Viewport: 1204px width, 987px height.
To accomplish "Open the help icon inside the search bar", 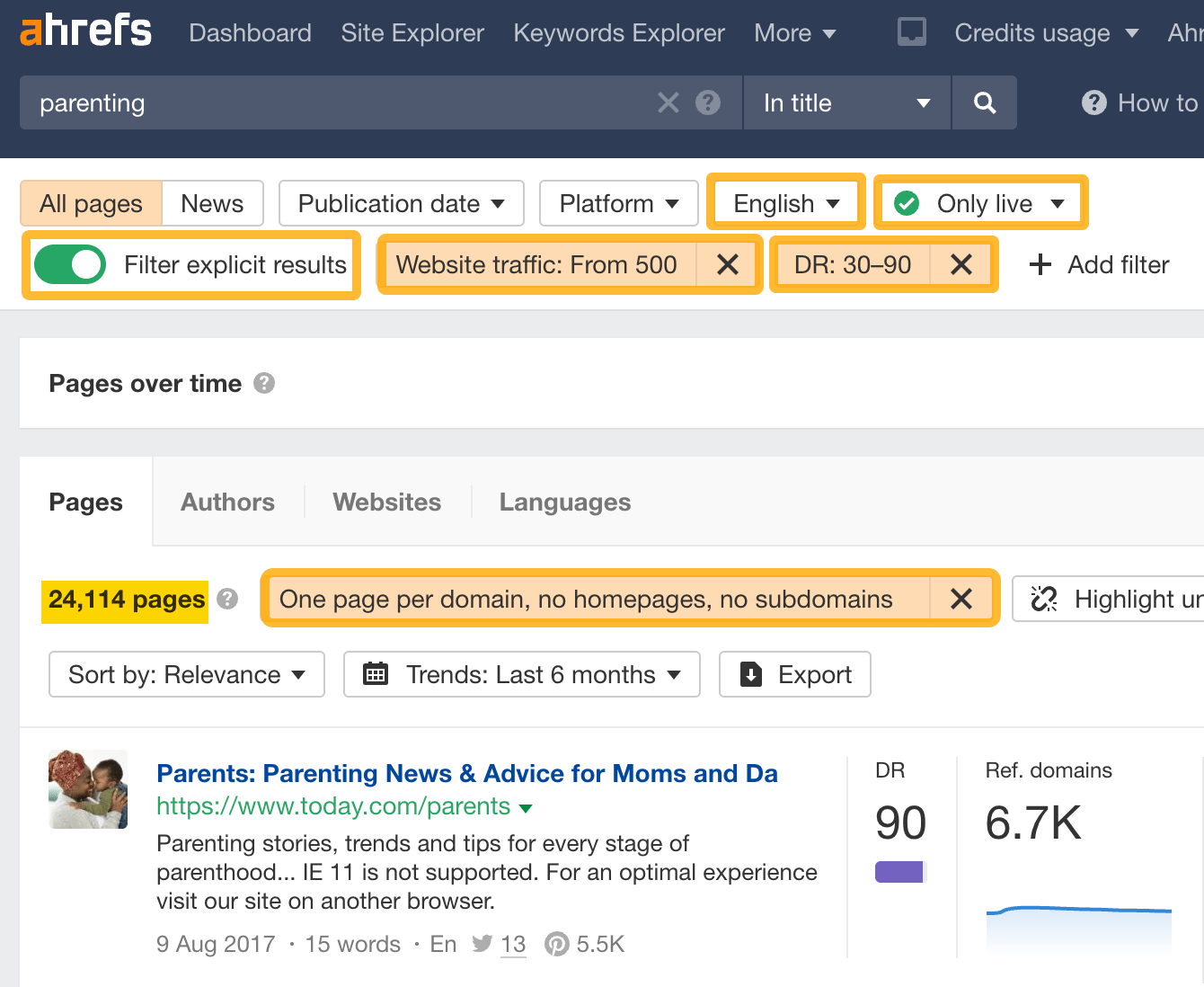I will [708, 102].
